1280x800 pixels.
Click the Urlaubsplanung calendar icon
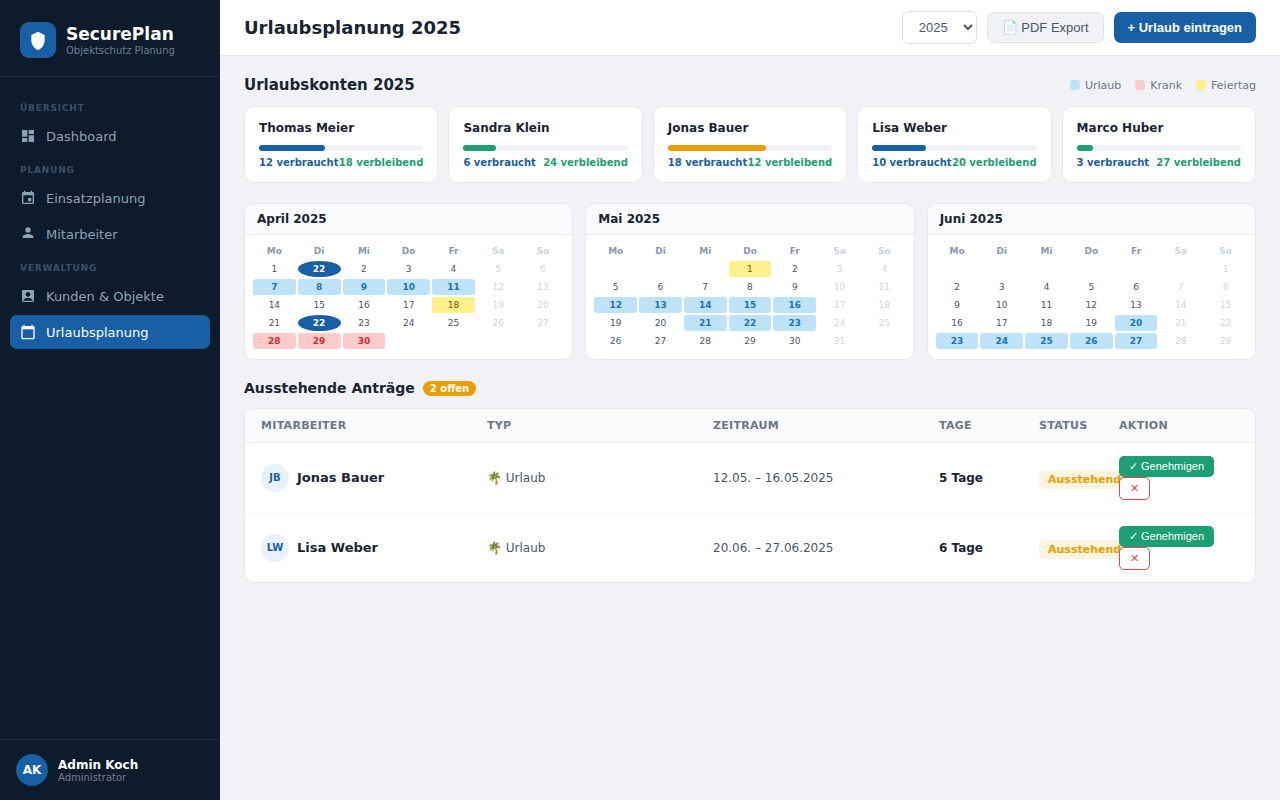click(x=31, y=332)
